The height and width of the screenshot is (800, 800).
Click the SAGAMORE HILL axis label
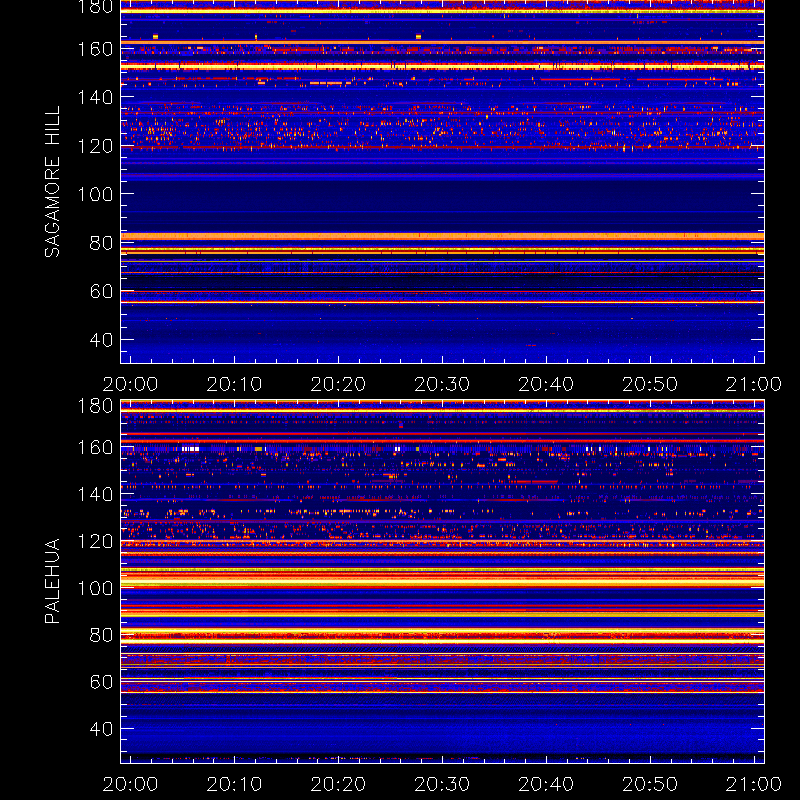pyautogui.click(x=52, y=182)
